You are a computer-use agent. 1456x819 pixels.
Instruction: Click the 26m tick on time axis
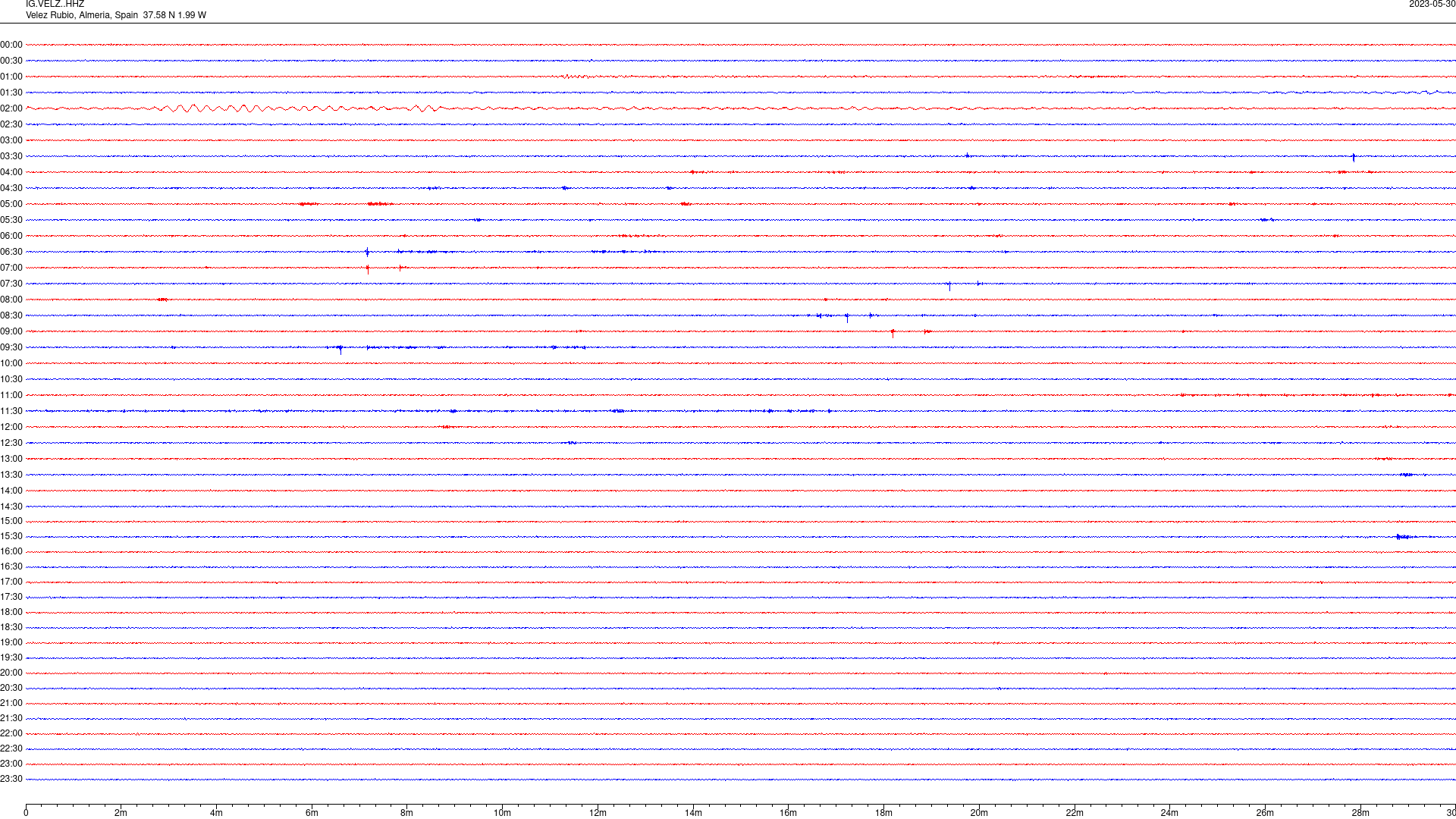point(1265,813)
